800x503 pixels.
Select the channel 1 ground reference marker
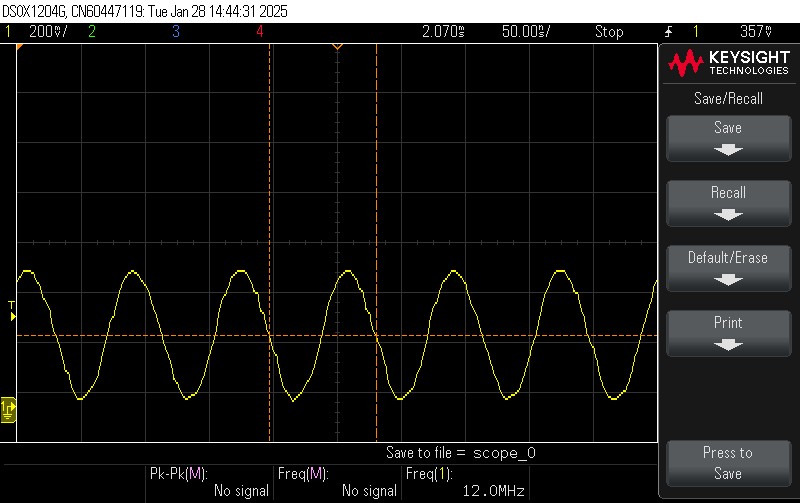pos(8,410)
